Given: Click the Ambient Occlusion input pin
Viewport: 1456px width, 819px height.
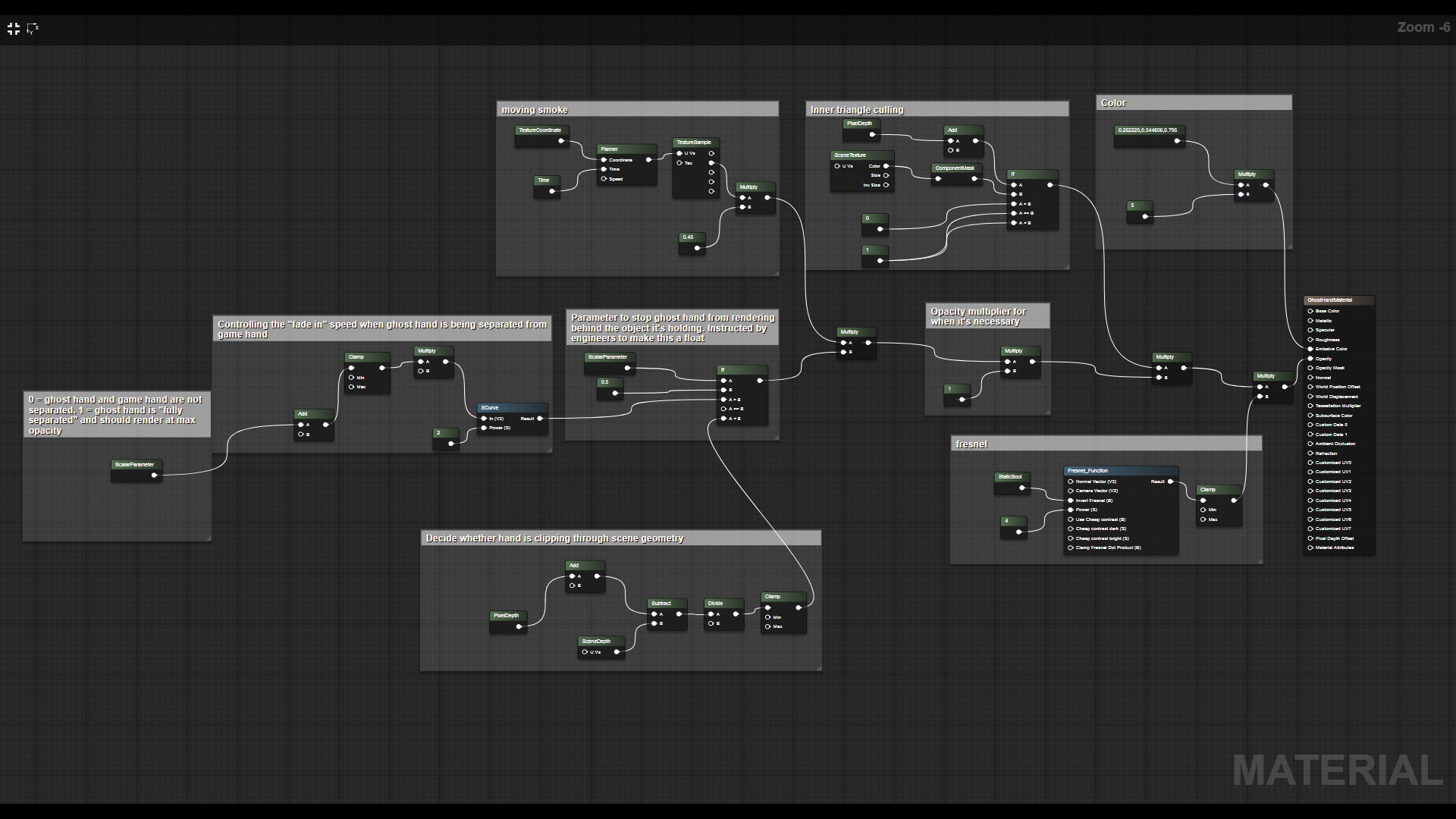Looking at the screenshot, I should [x=1310, y=444].
